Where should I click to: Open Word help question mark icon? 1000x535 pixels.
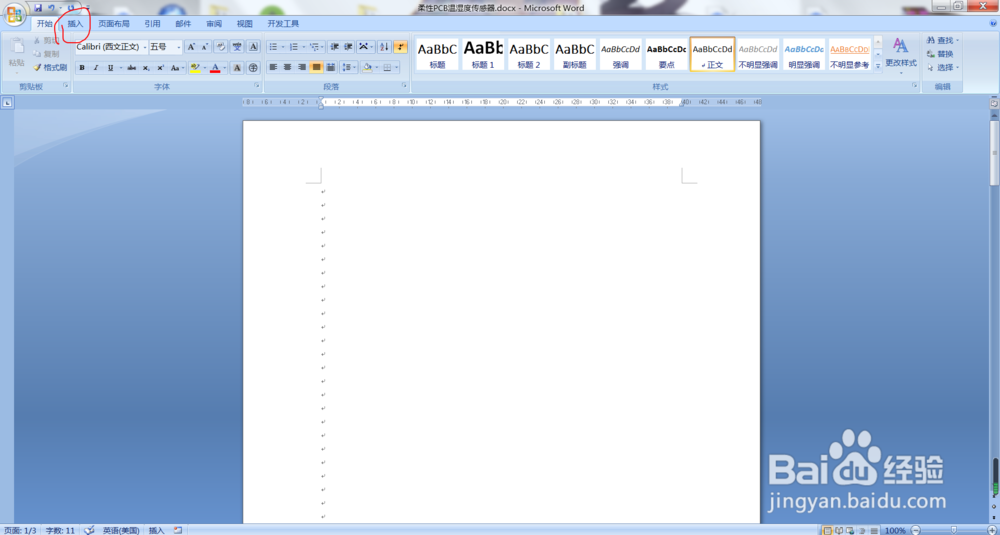(x=994, y=24)
